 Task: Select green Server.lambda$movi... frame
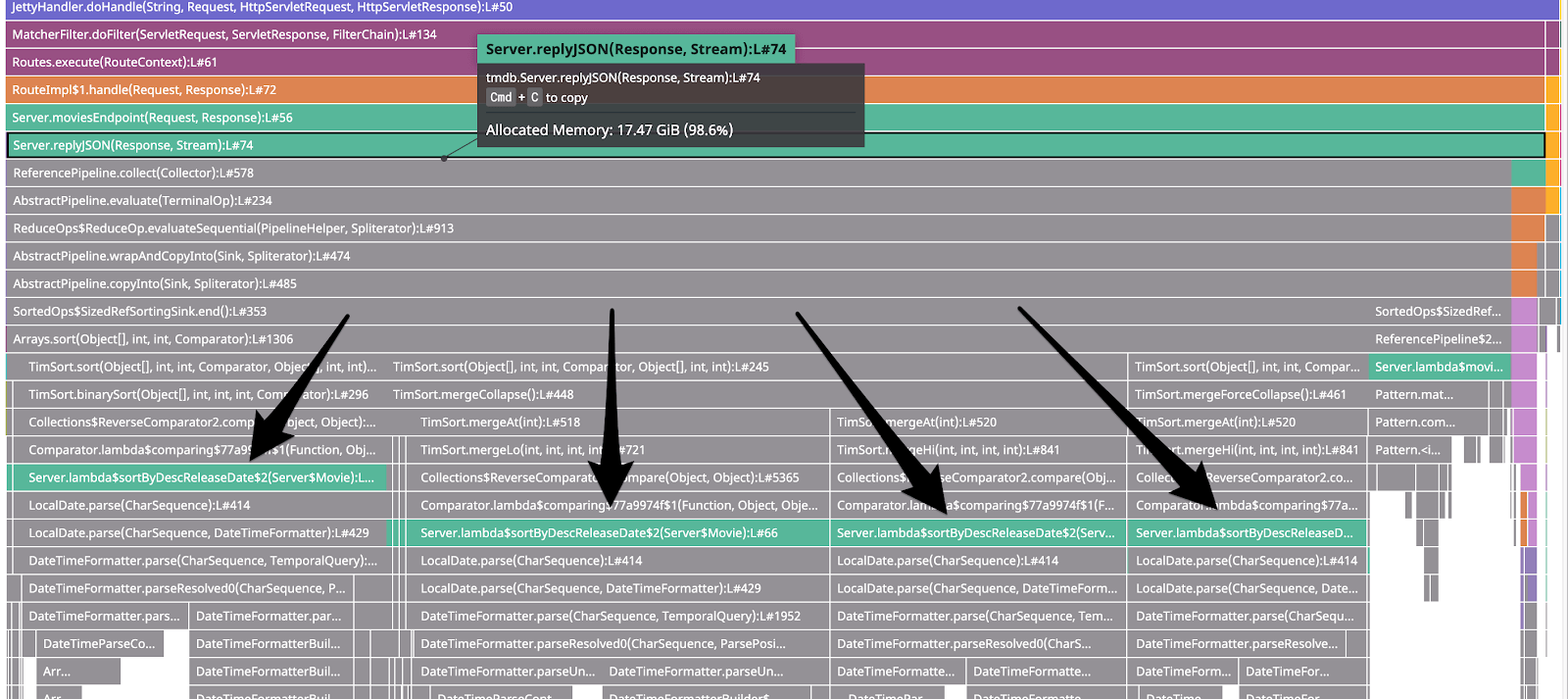(1440, 367)
